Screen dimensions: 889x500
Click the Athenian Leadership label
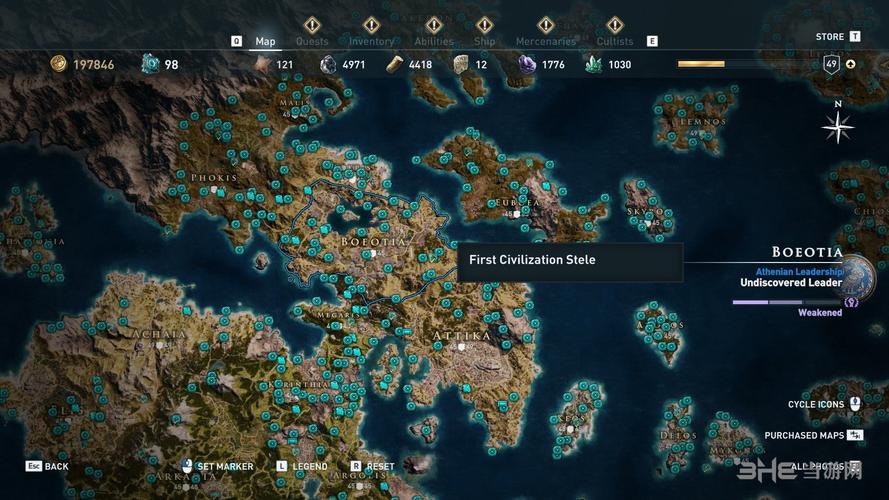point(798,272)
